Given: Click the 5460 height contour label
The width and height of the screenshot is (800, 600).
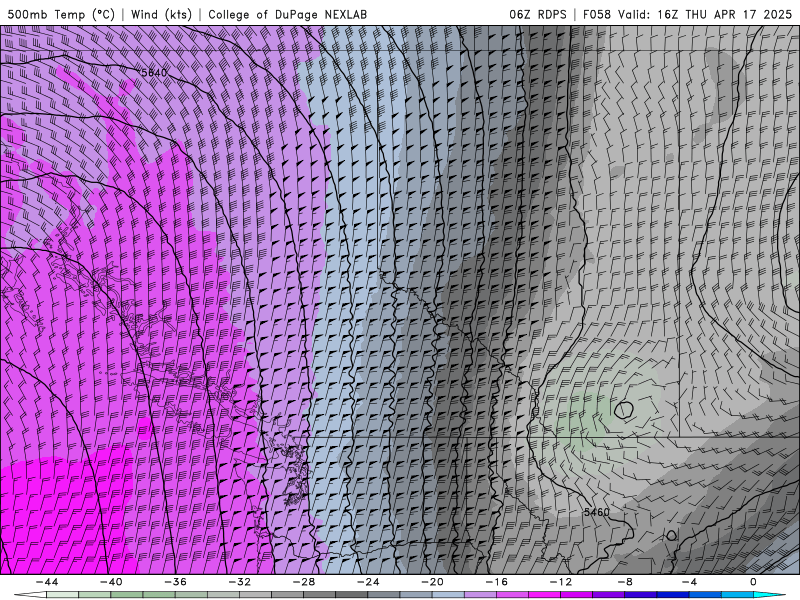Looking at the screenshot, I should click(x=596, y=512).
